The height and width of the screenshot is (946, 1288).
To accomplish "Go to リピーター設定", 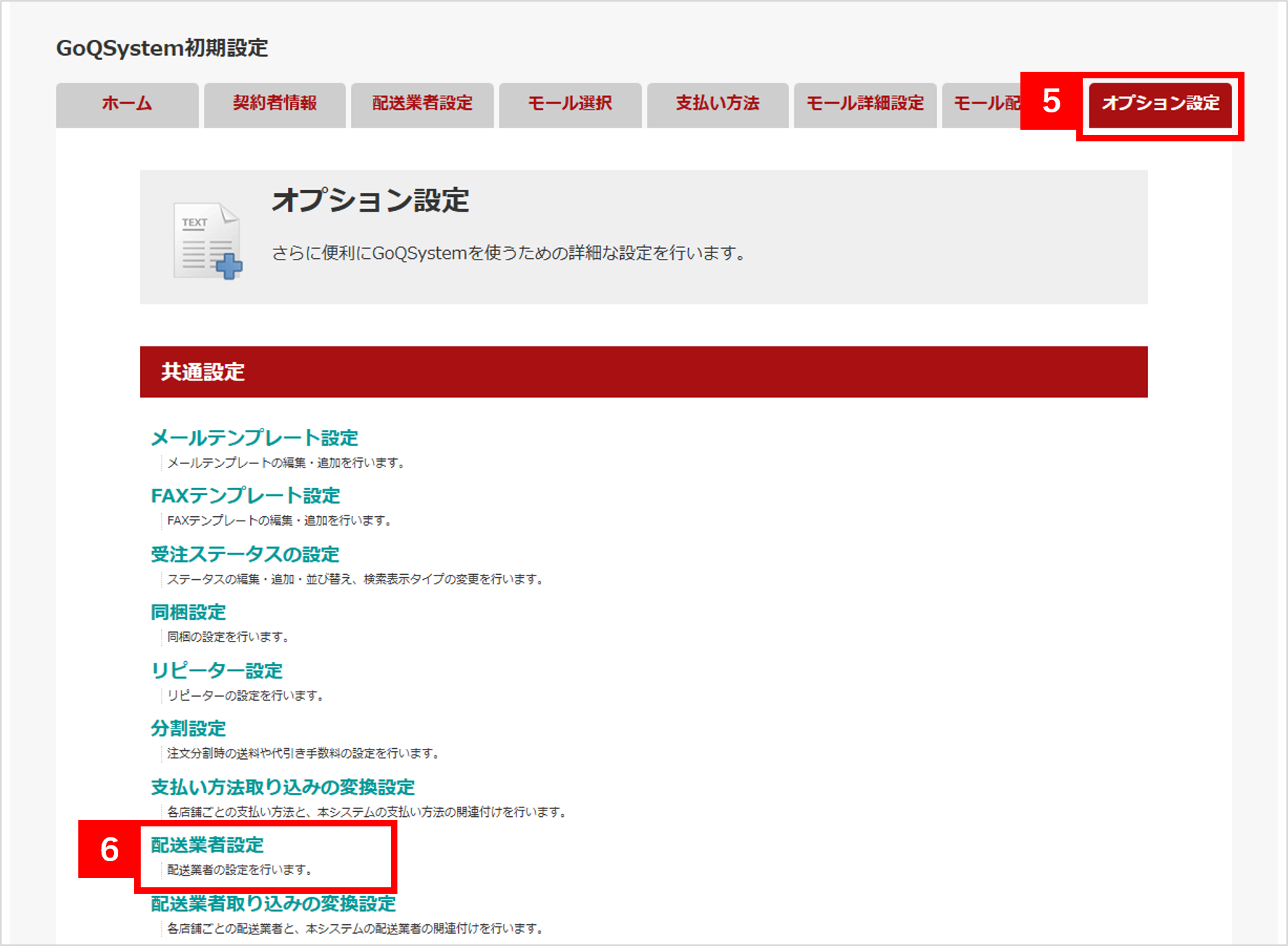I will tap(217, 671).
